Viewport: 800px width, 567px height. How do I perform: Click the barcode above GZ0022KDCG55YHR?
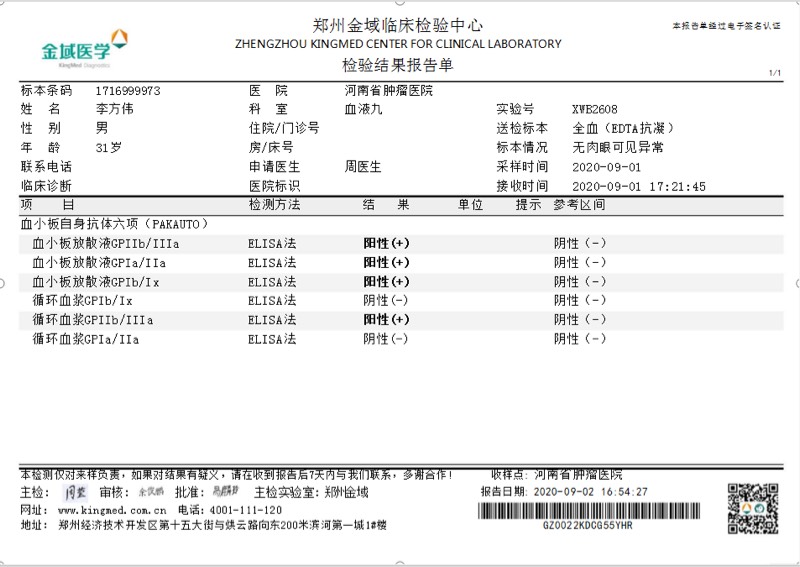586,509
